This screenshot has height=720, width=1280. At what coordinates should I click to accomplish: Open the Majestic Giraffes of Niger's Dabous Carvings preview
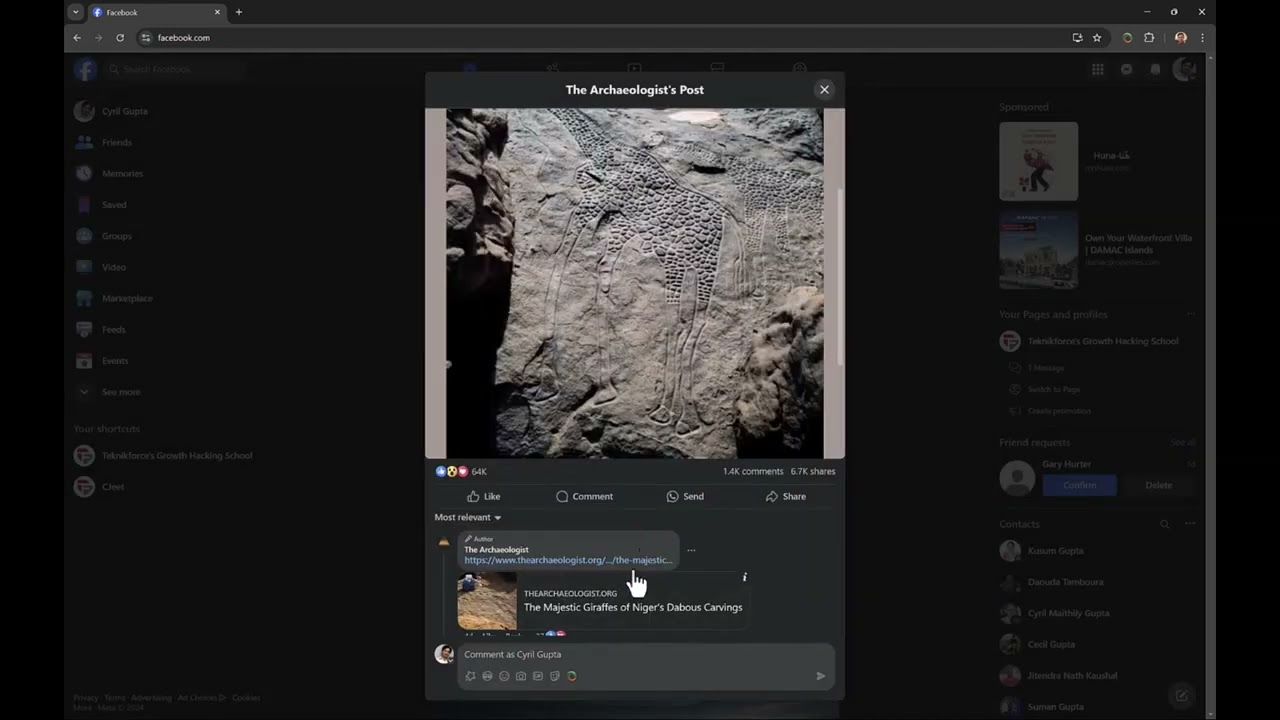(604, 601)
